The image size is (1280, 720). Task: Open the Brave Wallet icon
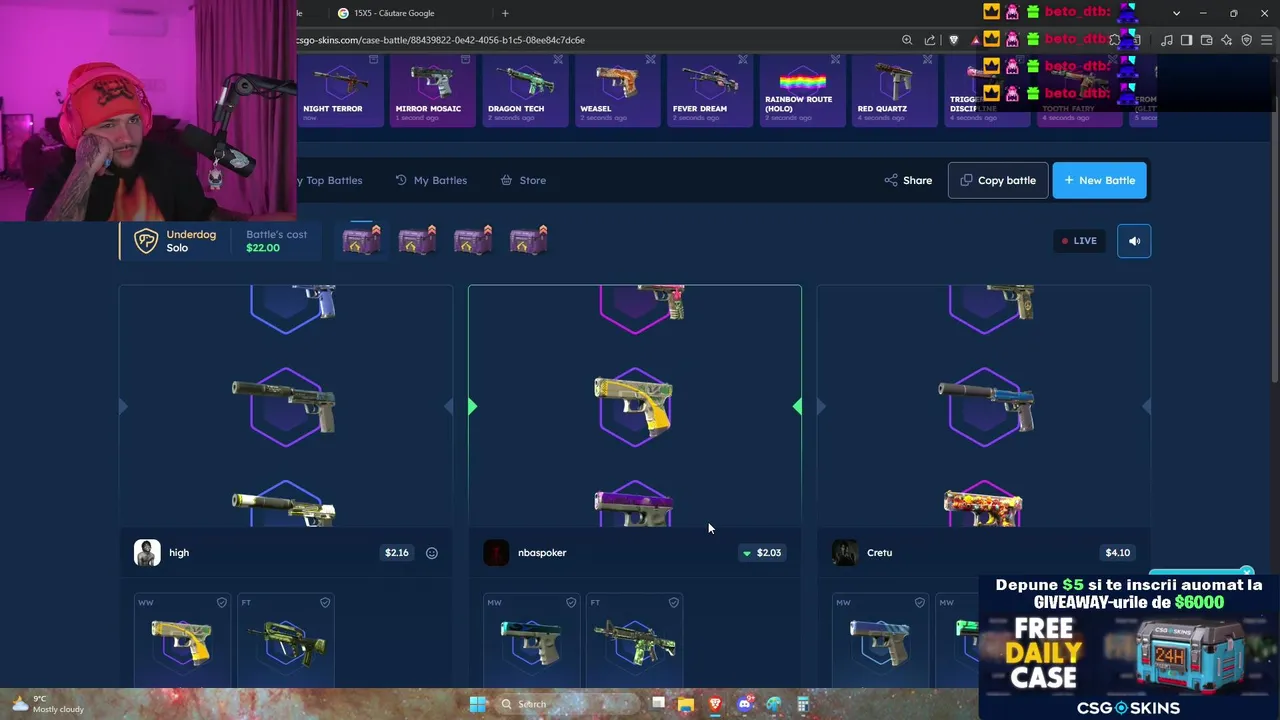click(x=1206, y=40)
